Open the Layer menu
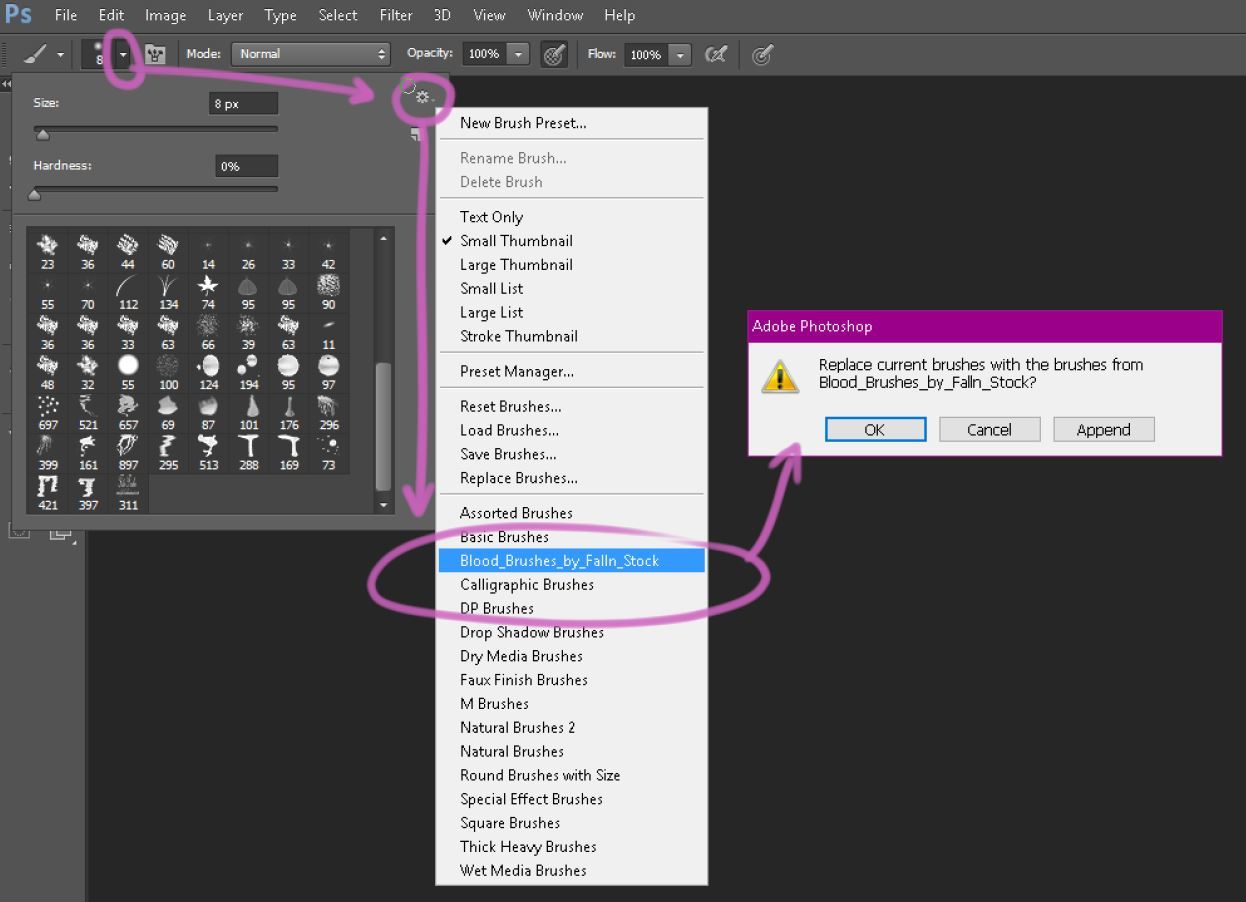 click(x=225, y=15)
